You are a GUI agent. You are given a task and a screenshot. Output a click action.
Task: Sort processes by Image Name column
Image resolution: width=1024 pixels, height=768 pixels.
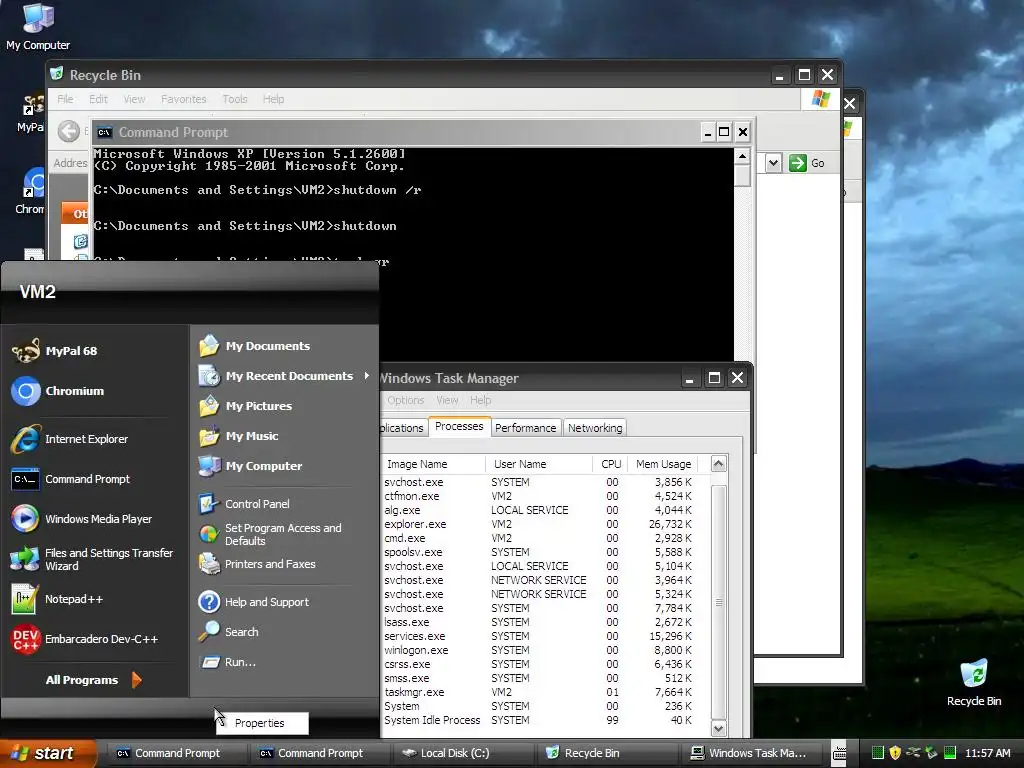434,464
